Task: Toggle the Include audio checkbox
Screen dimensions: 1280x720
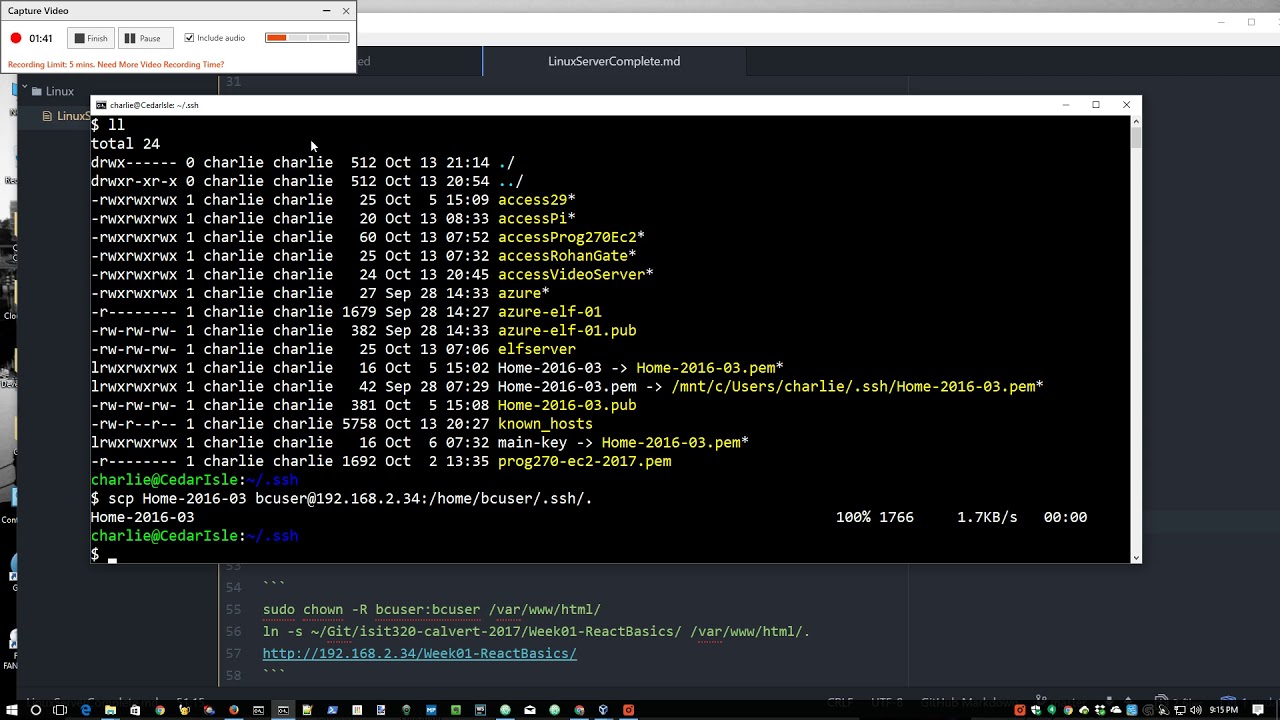Action: pos(189,38)
